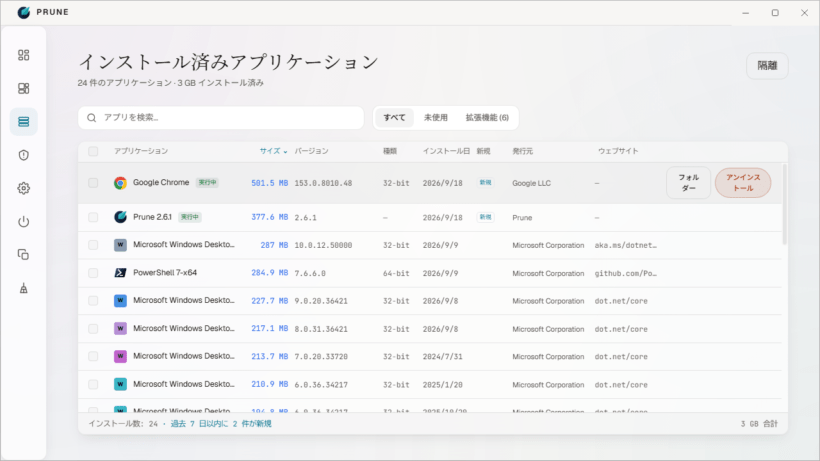Click the icon of version 10.0.12.50000 row

pyautogui.click(x=120, y=245)
